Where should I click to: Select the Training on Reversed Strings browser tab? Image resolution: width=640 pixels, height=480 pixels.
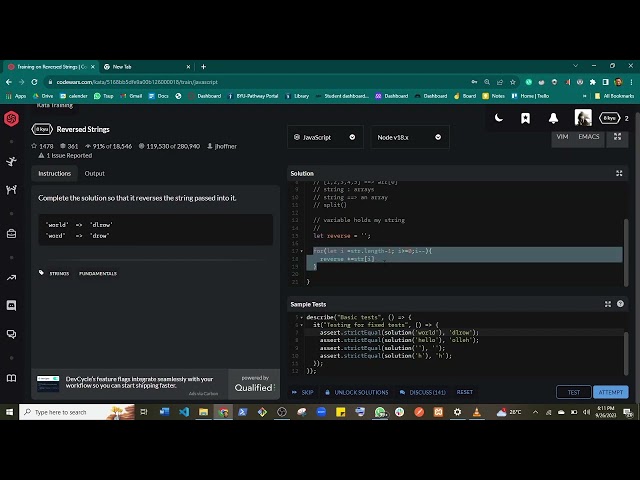pos(51,67)
